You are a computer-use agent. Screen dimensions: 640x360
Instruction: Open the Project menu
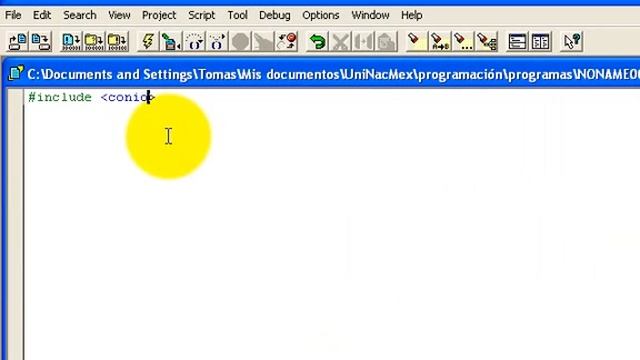(159, 15)
